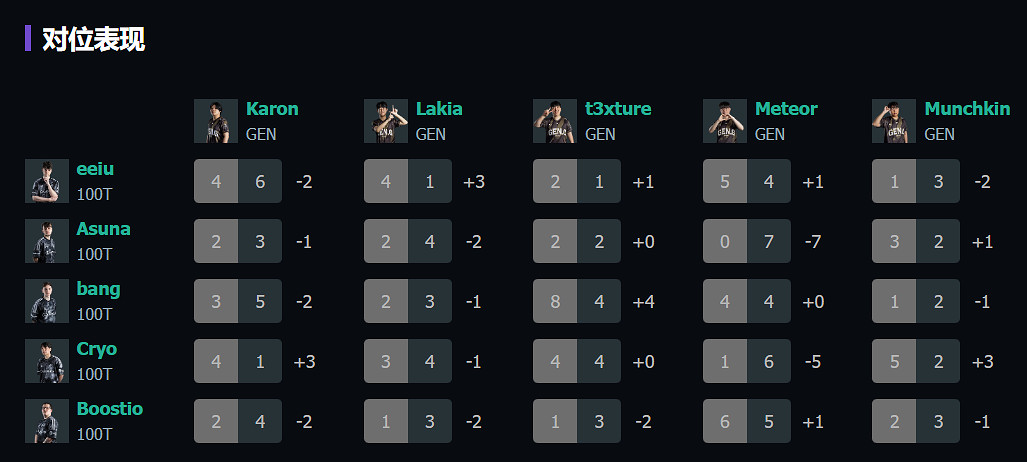This screenshot has width=1027, height=462.
Task: Click Boostio's player portrait photo
Action: pos(47,421)
